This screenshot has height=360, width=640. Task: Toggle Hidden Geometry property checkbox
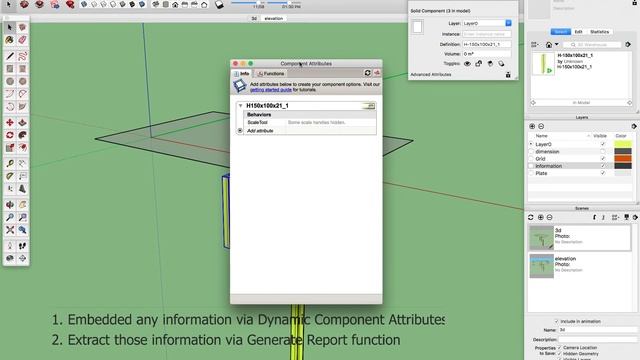pos(560,353)
